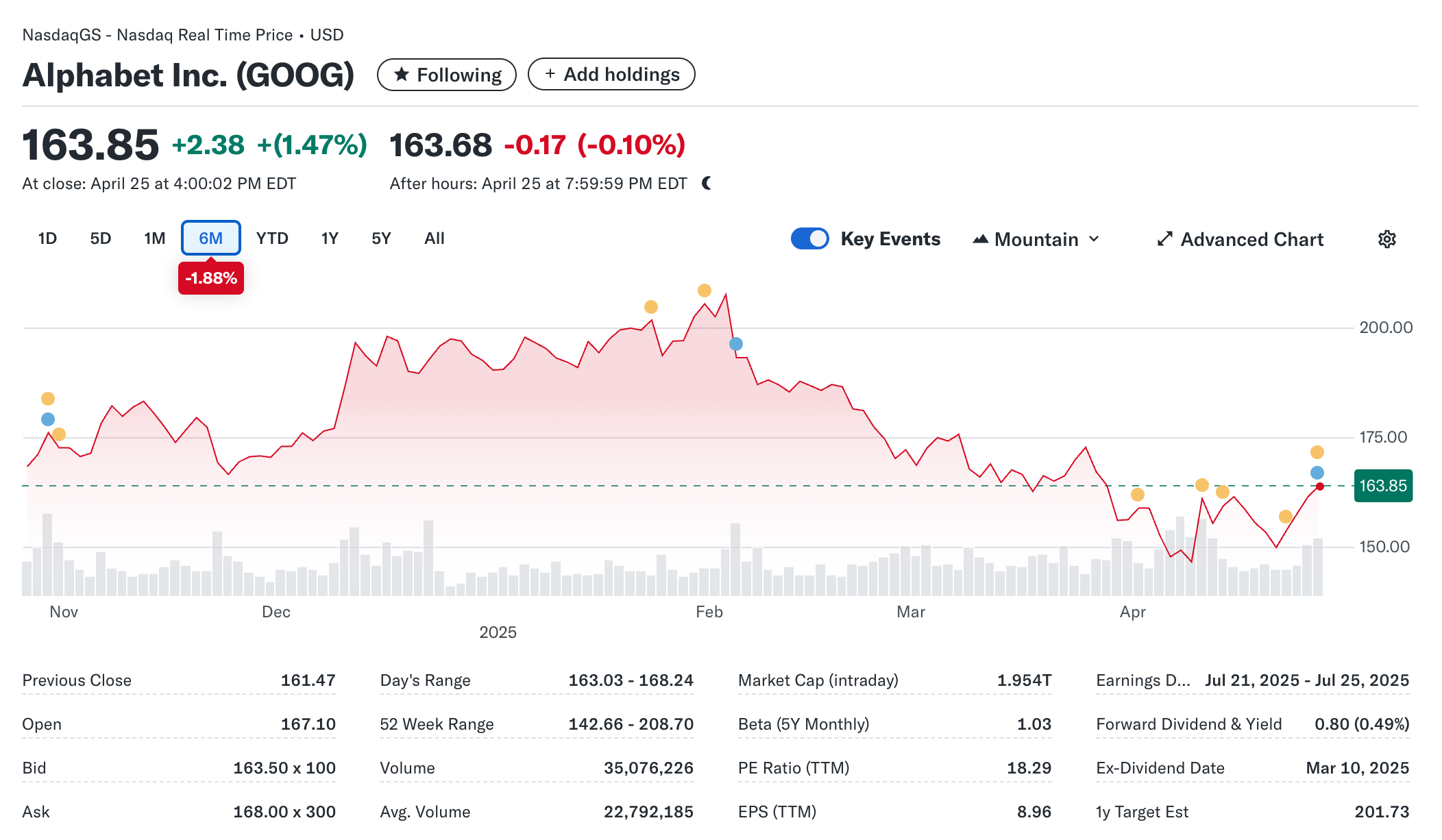Viewport: 1442px width, 840px height.
Task: Click the chevron beside Mountain
Action: coord(1094,239)
